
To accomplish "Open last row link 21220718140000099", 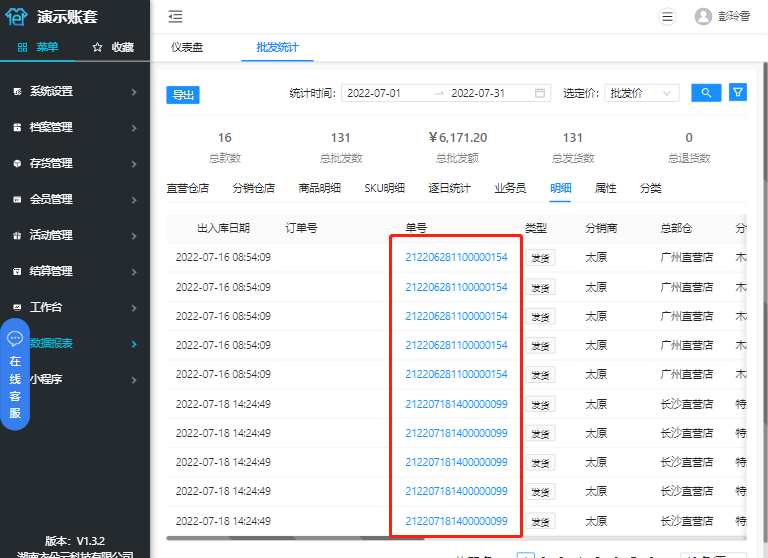I will click(x=456, y=521).
